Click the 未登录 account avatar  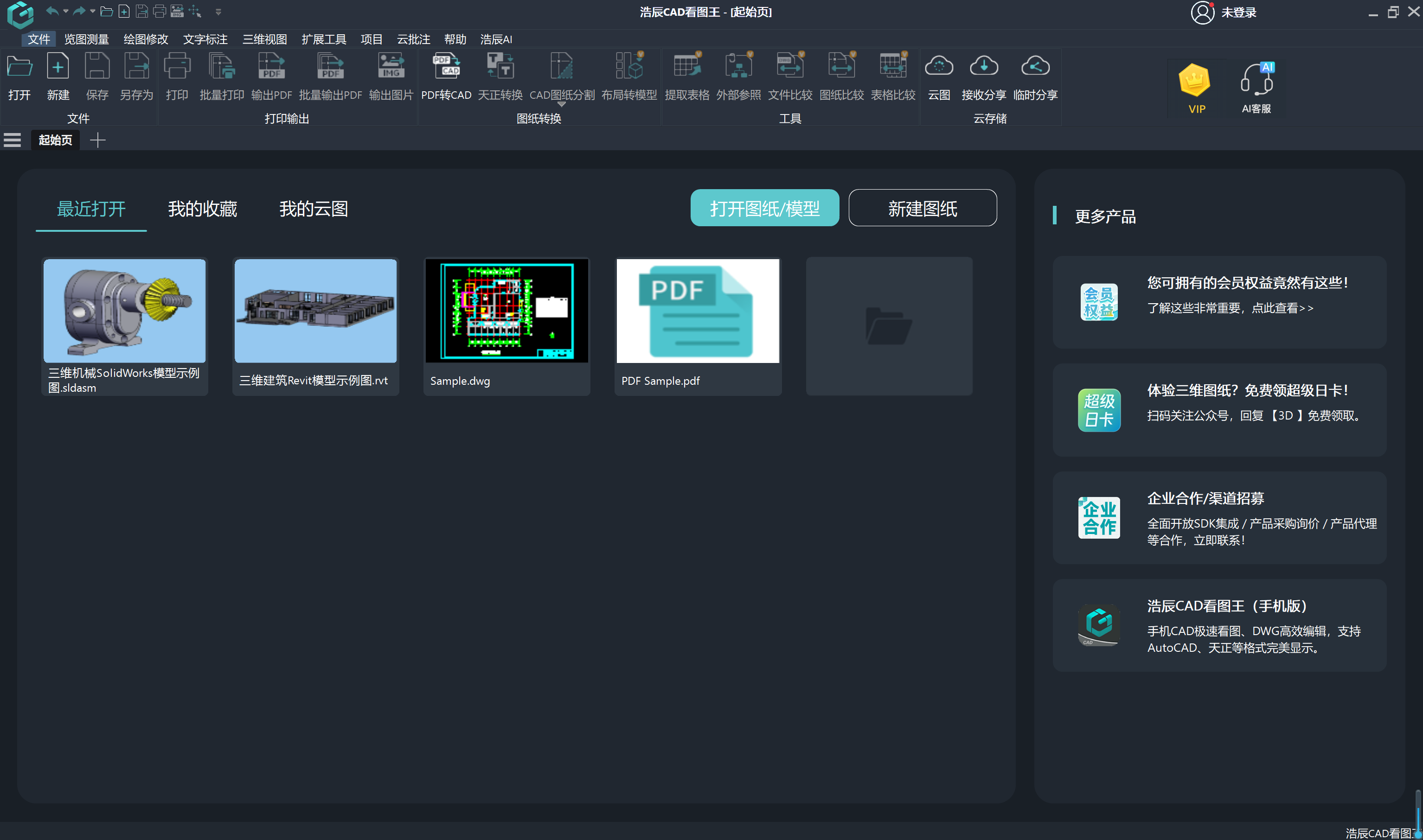click(1202, 13)
